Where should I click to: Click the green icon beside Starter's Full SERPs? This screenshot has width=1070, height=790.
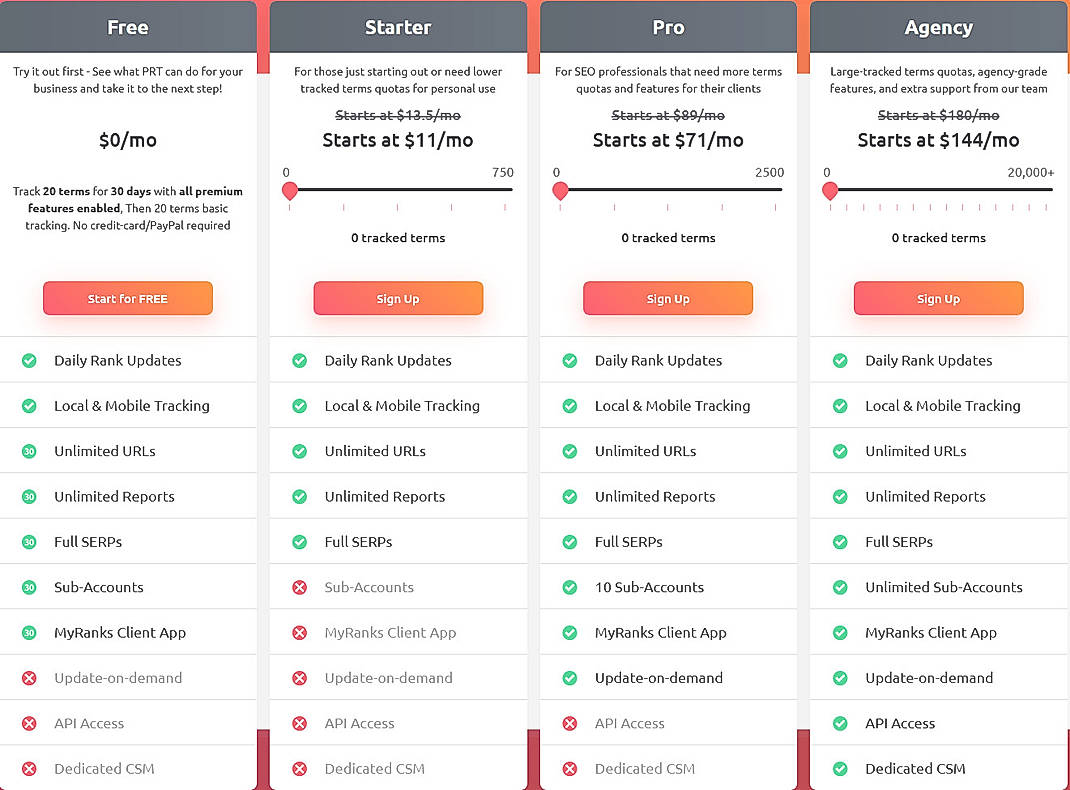point(299,541)
